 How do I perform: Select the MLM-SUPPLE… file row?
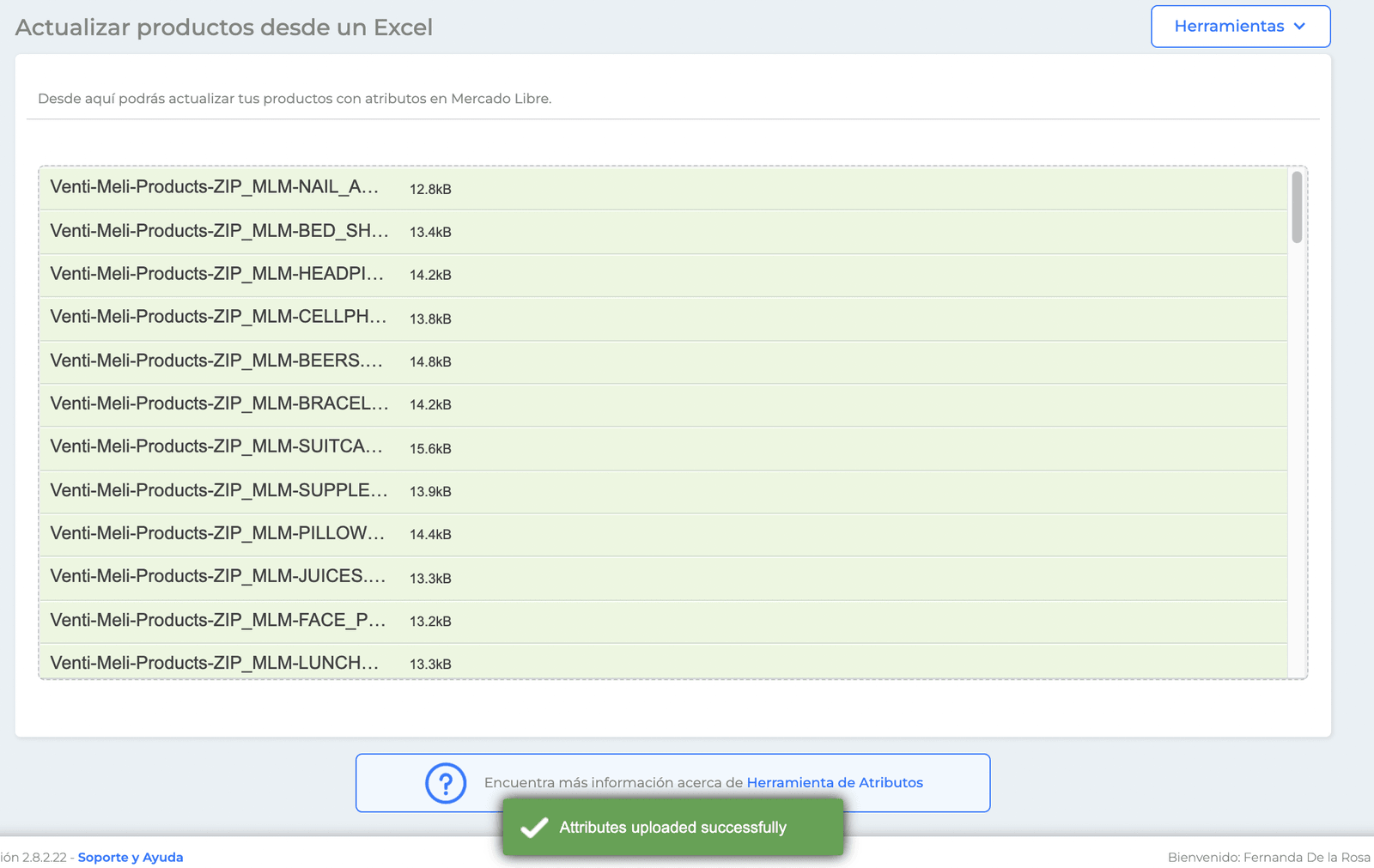click(663, 491)
